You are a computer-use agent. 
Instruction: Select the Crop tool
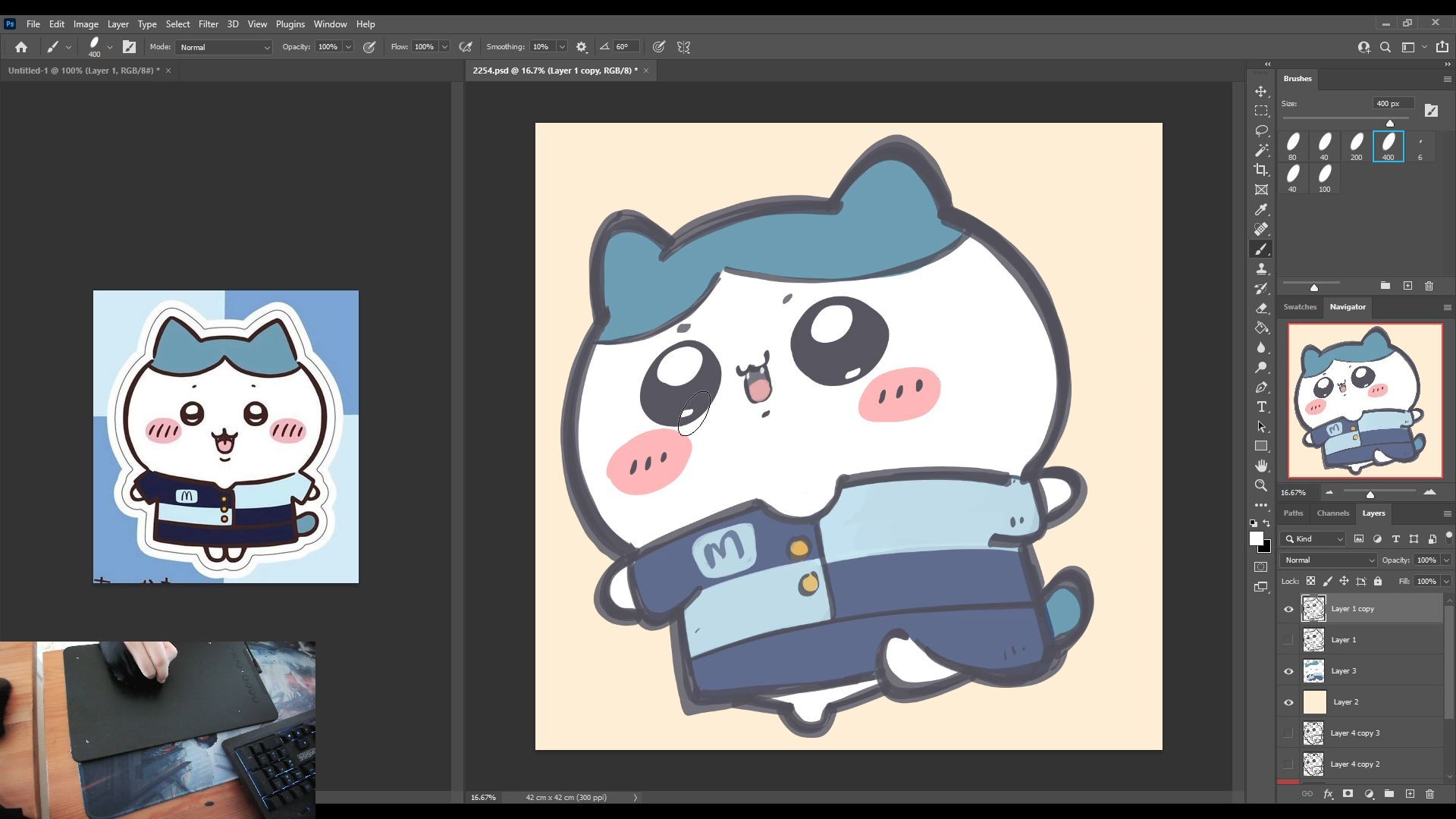1261,170
